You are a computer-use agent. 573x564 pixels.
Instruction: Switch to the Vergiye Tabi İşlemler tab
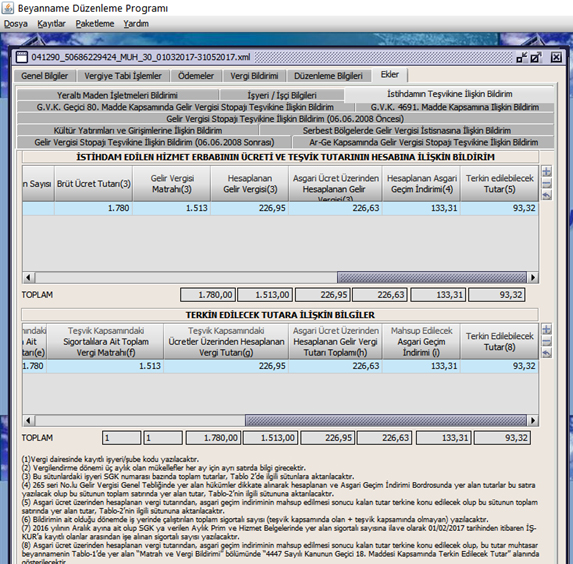coord(123,76)
